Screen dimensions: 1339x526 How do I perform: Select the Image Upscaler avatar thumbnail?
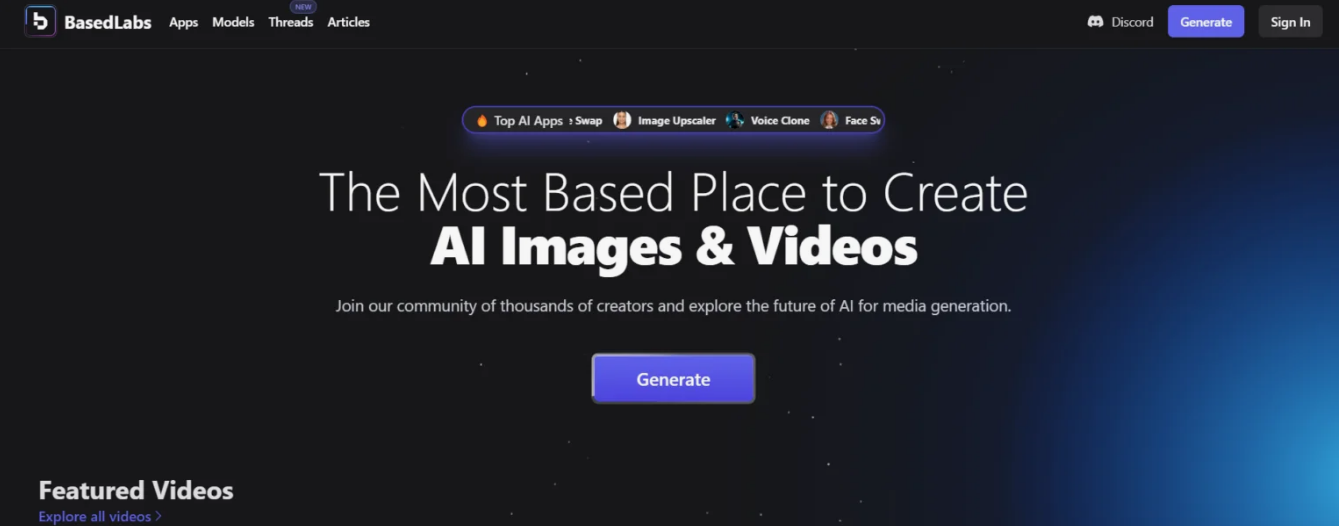tap(622, 121)
